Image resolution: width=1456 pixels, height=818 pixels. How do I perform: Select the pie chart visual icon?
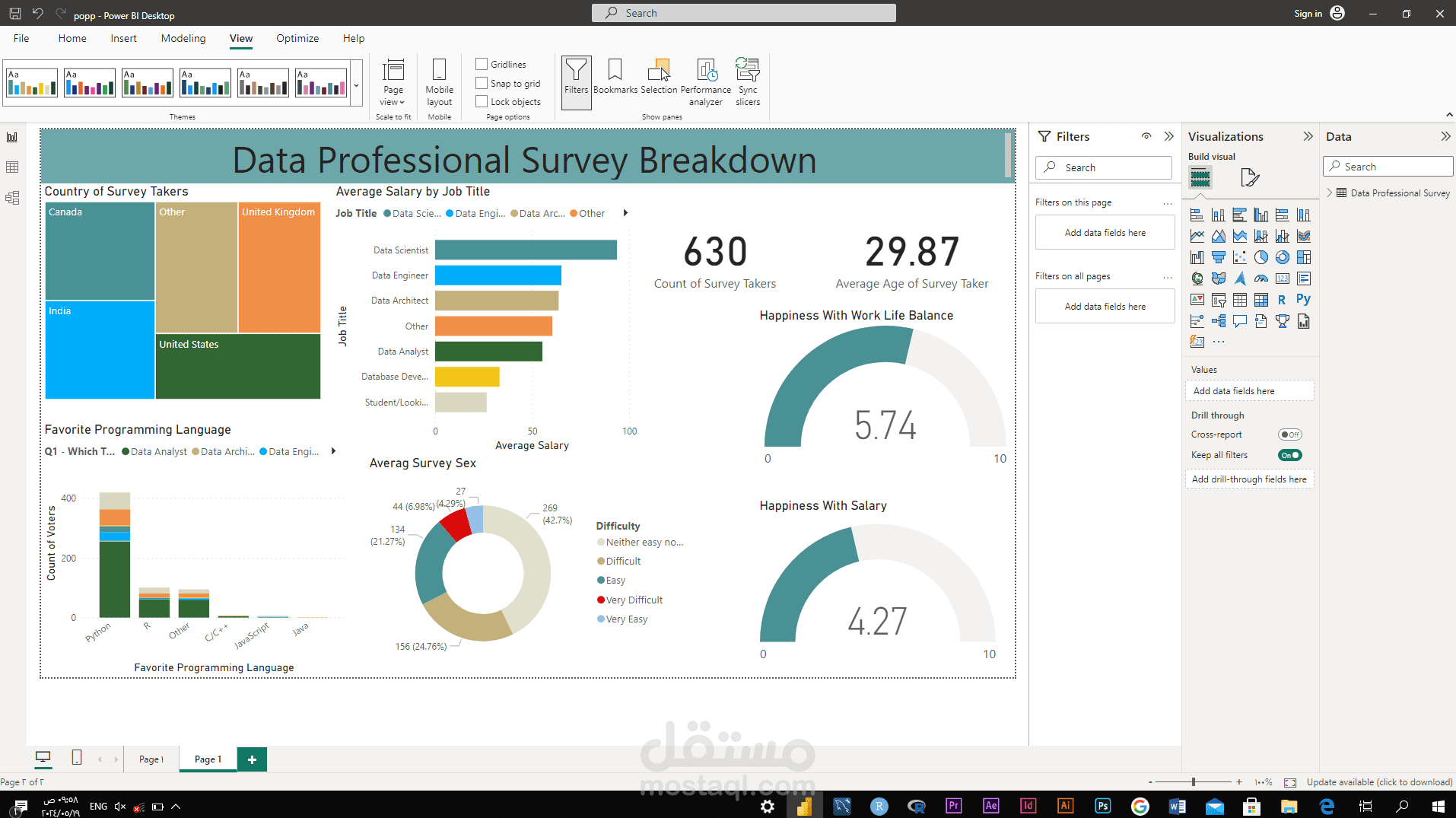tap(1260, 258)
